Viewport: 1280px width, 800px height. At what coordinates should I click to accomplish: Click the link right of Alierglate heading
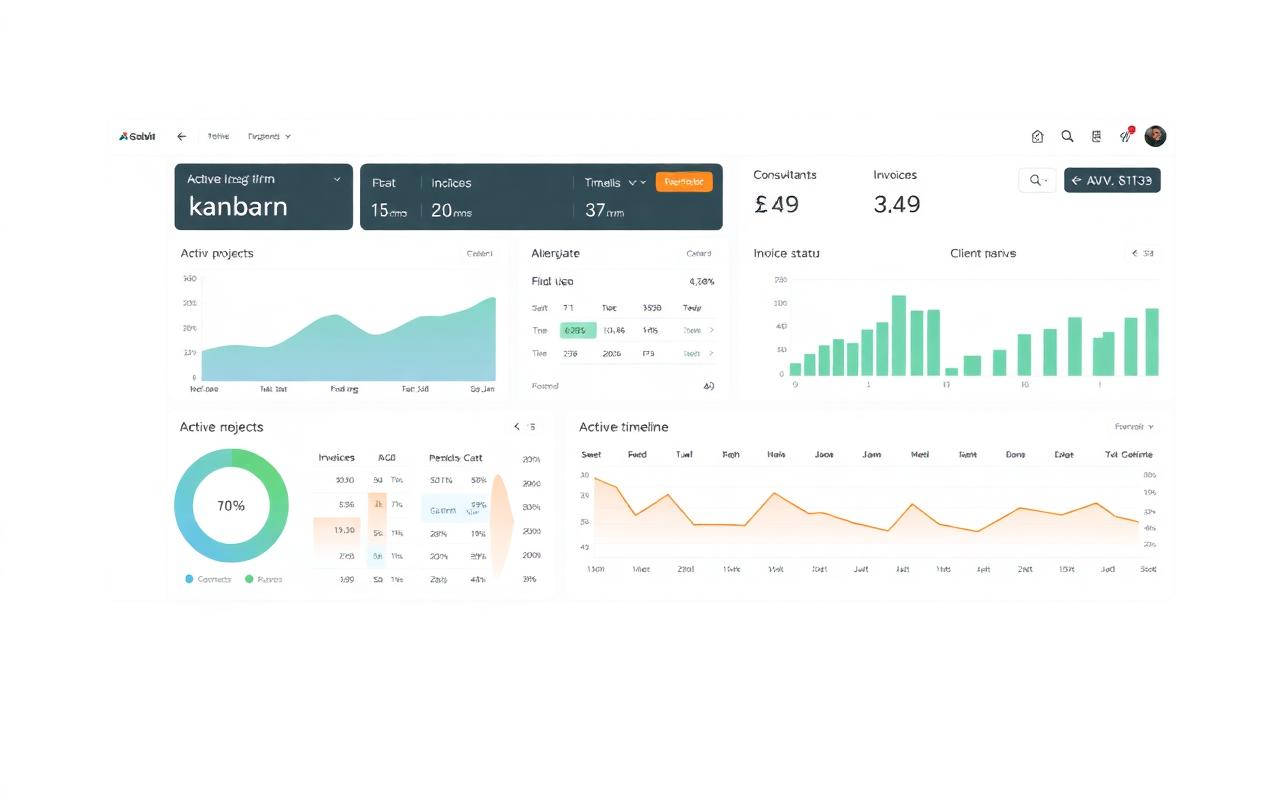699,254
